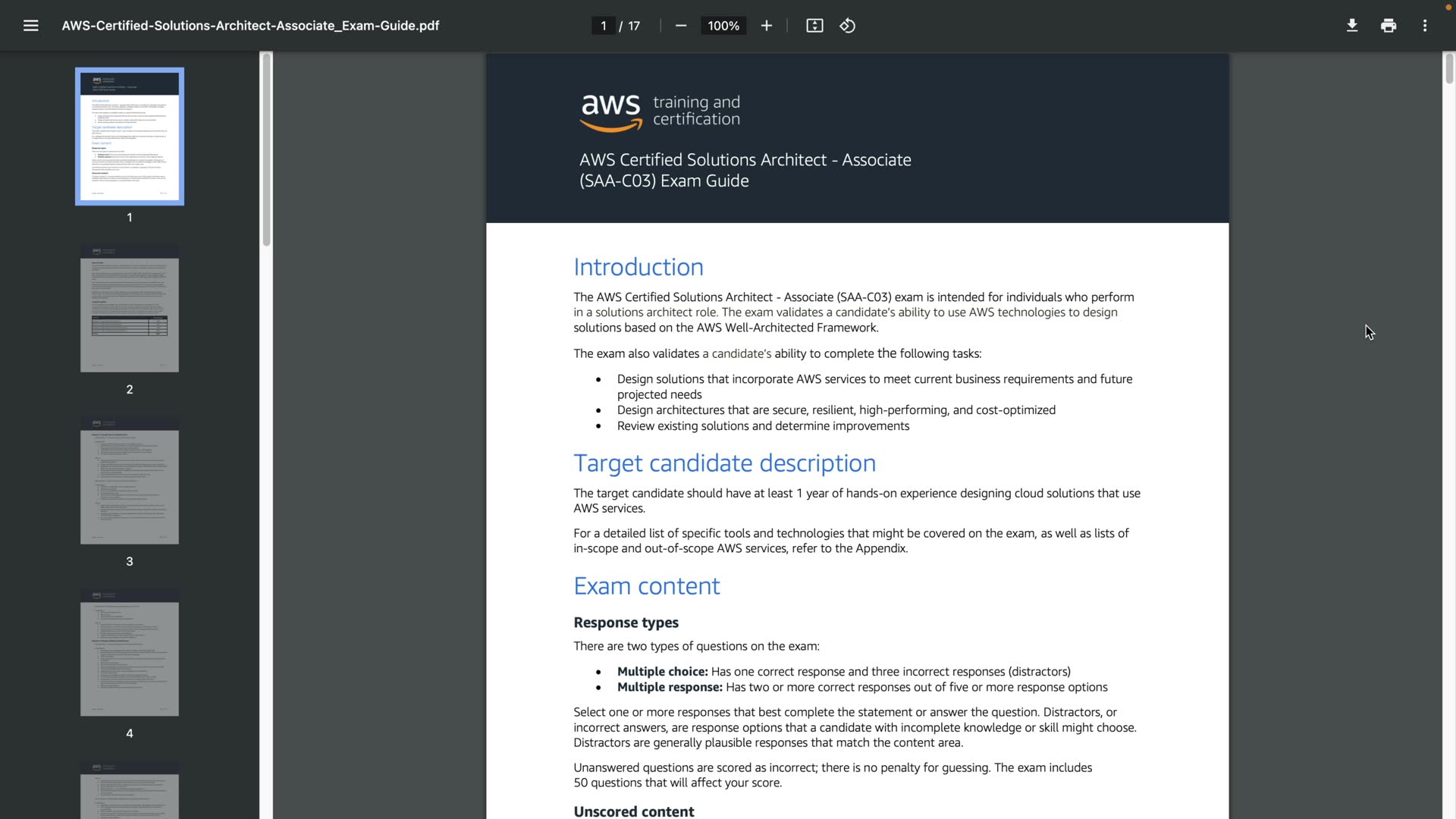The width and height of the screenshot is (1456, 819).
Task: Go to page 4 thumbnail
Action: (130, 652)
